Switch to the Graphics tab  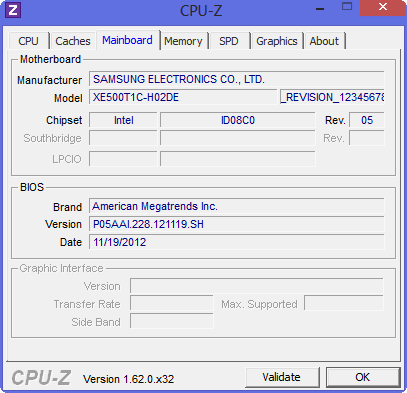277,41
